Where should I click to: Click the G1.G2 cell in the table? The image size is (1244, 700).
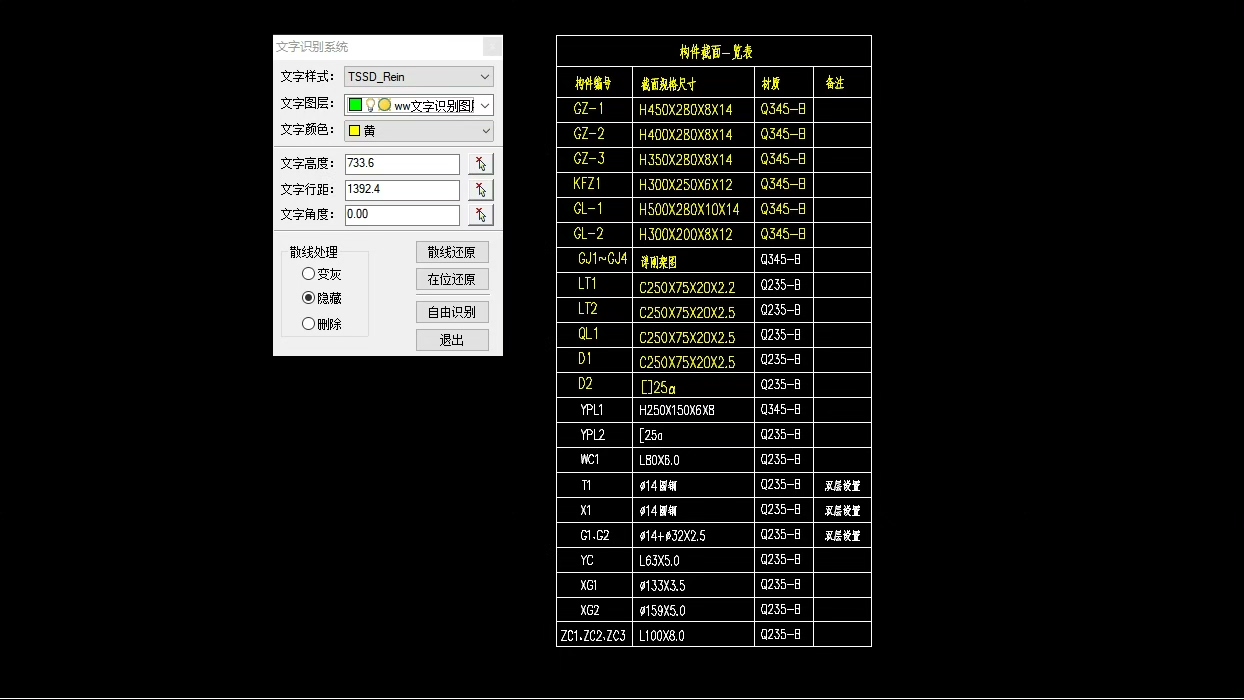pos(595,535)
